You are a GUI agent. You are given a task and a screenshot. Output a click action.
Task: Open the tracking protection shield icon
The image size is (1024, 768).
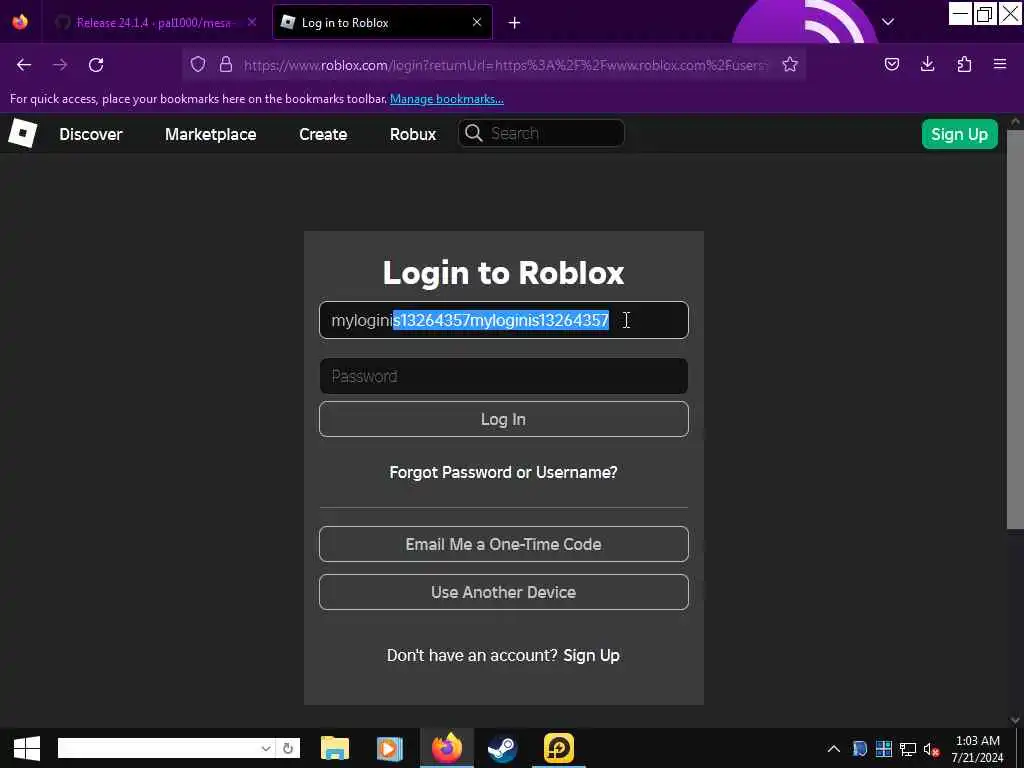(x=198, y=64)
